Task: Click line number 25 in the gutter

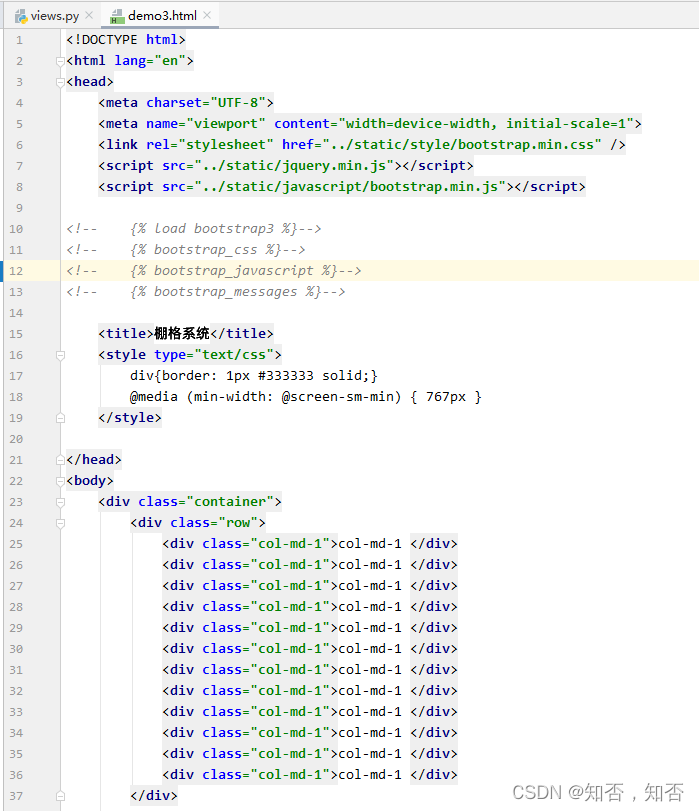Action: click(16, 544)
